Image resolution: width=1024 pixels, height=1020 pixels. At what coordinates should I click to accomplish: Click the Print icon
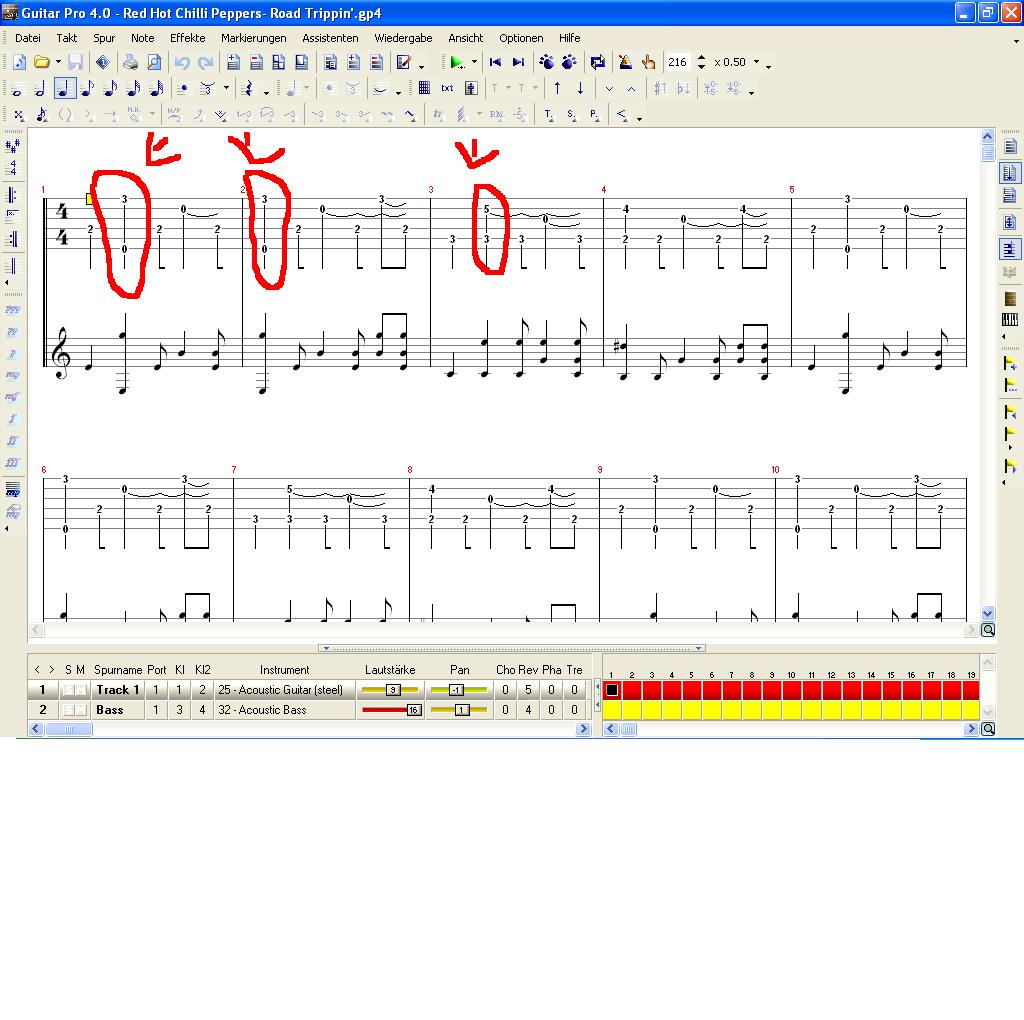pyautogui.click(x=131, y=62)
